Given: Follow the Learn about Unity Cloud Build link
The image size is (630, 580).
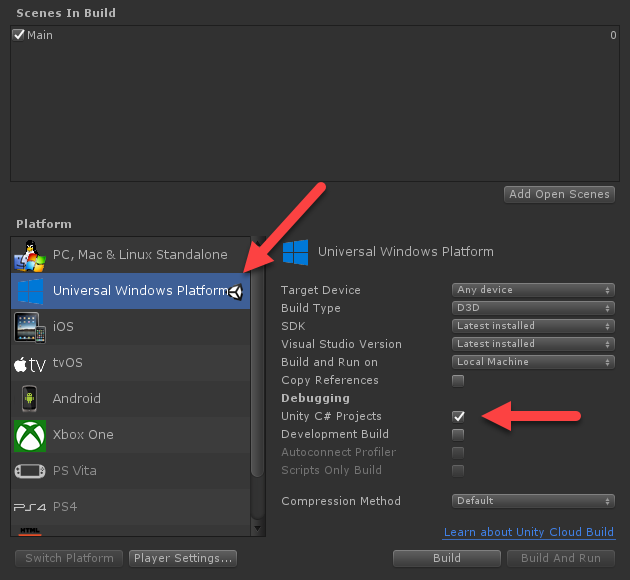Looking at the screenshot, I should coord(529,532).
